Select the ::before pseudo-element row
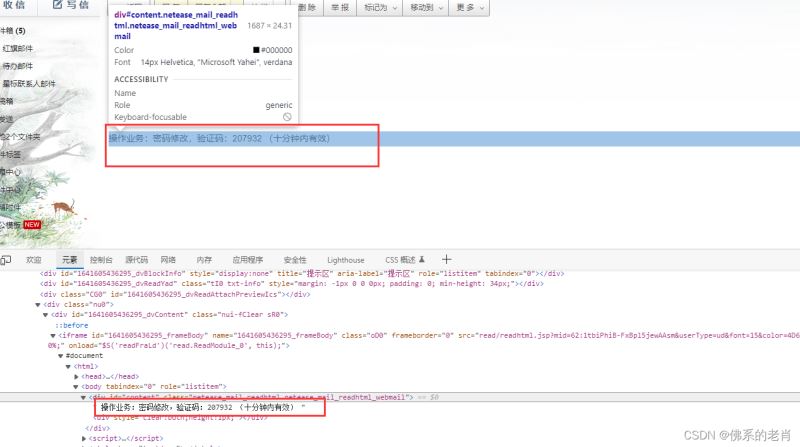 (71, 325)
